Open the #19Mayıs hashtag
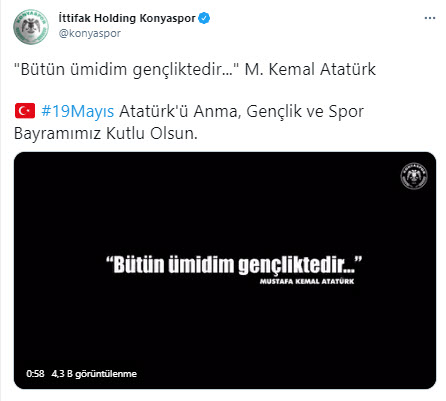 coord(77,111)
